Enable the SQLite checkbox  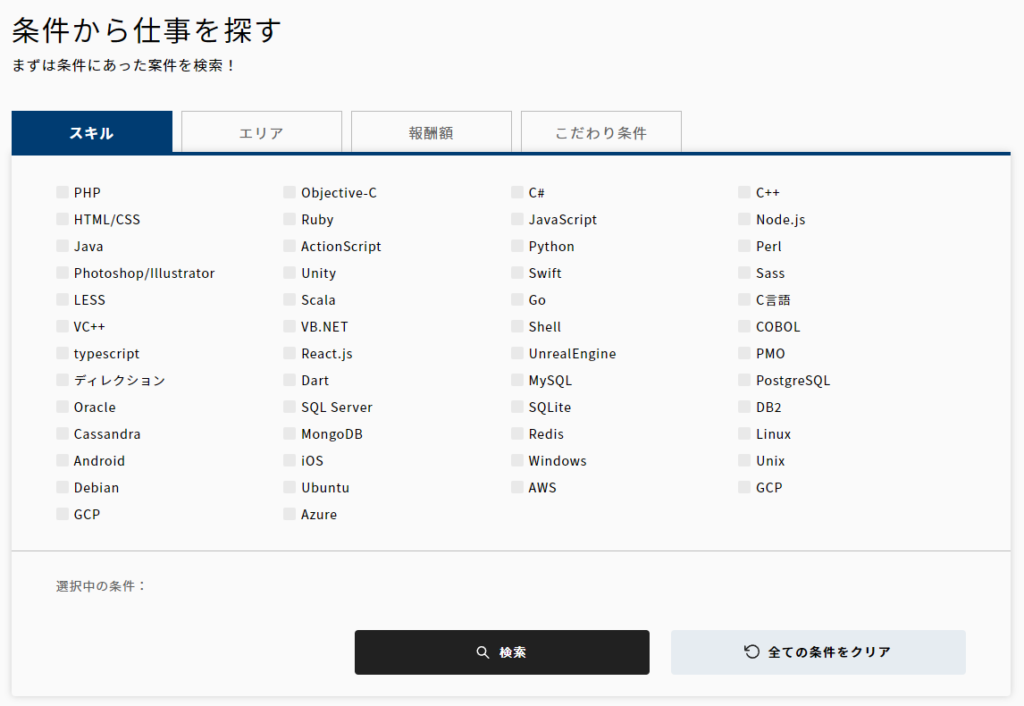pos(517,406)
